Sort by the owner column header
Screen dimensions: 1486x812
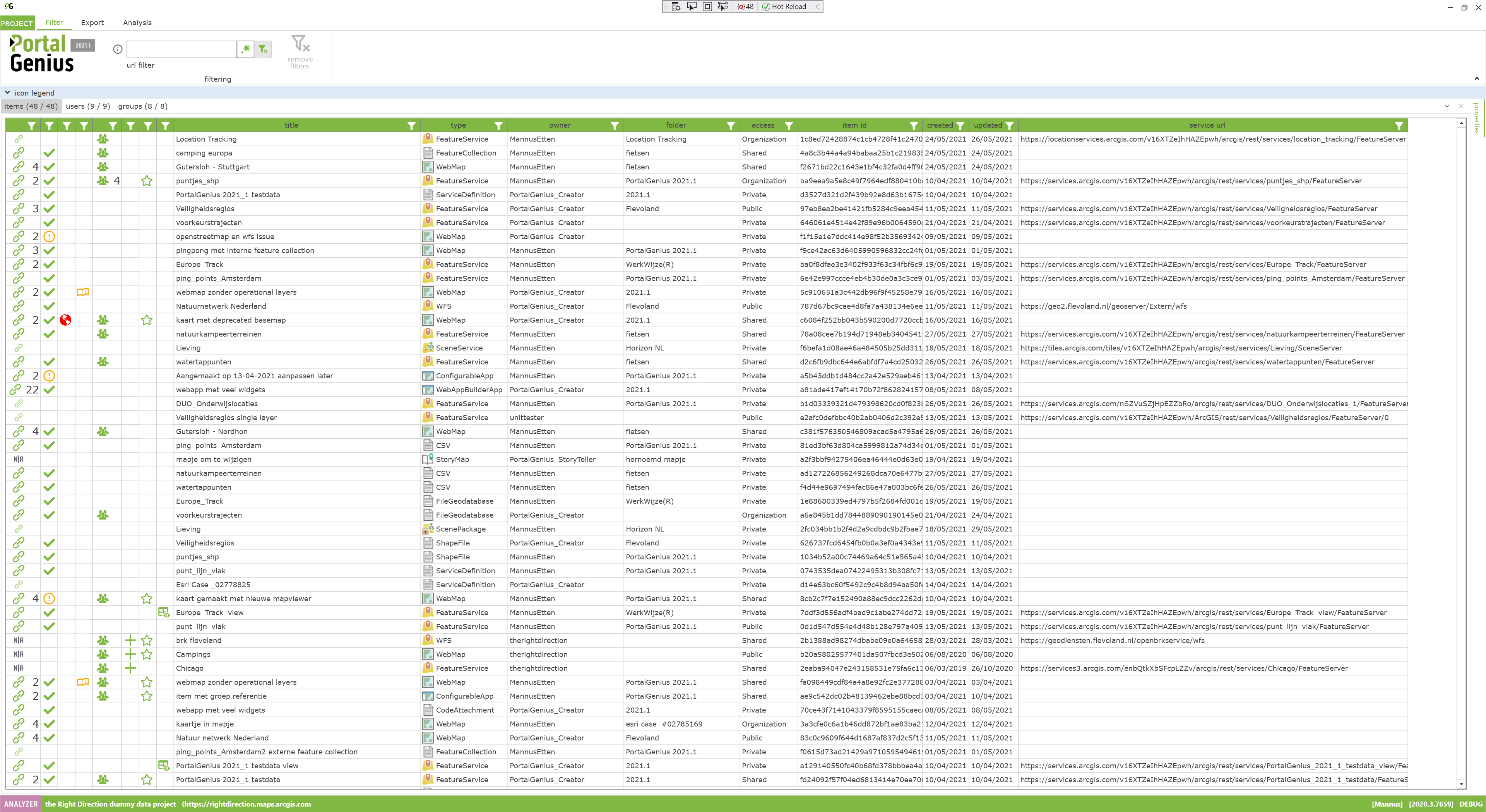point(560,125)
